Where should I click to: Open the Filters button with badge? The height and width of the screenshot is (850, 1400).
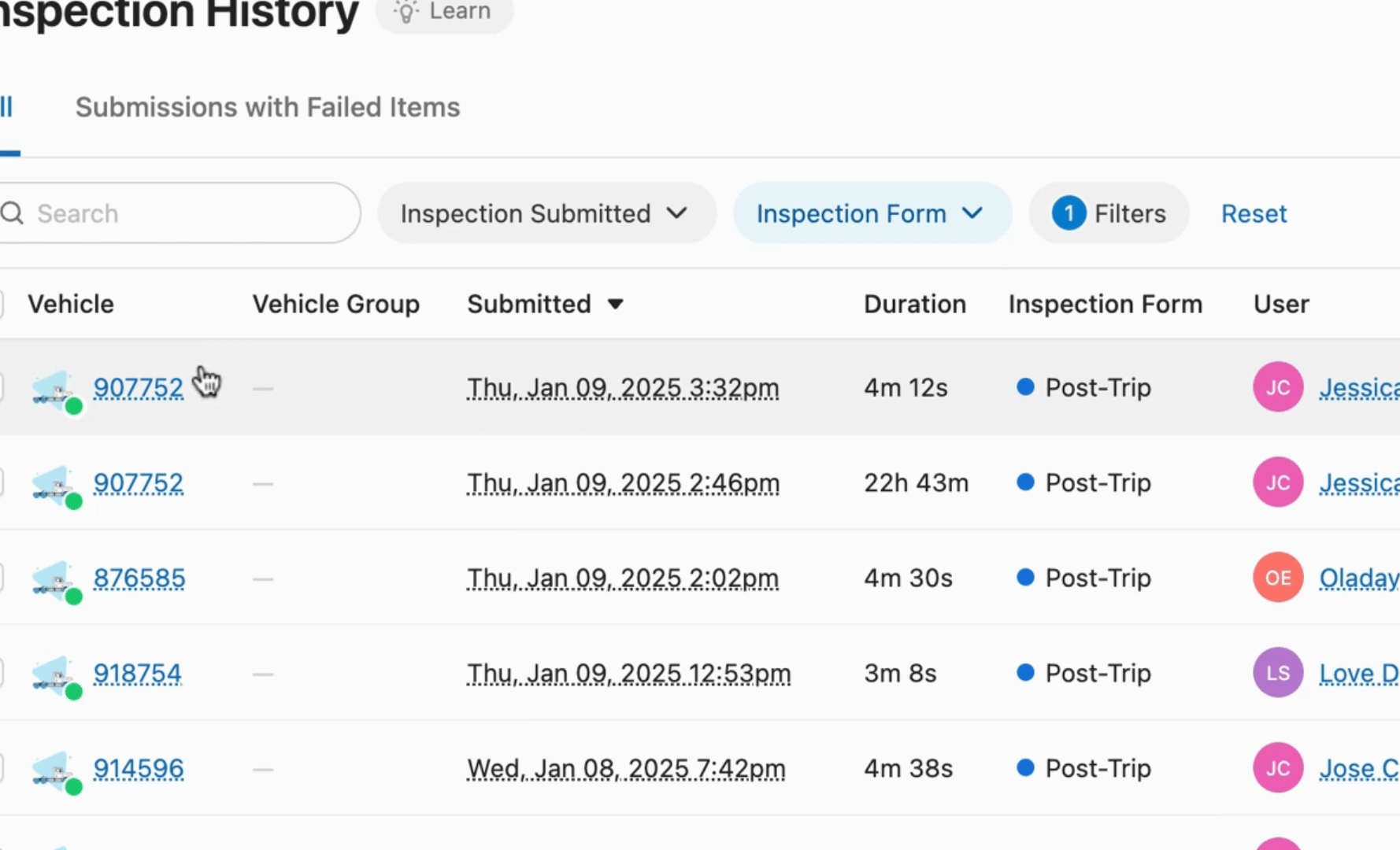pyautogui.click(x=1109, y=213)
